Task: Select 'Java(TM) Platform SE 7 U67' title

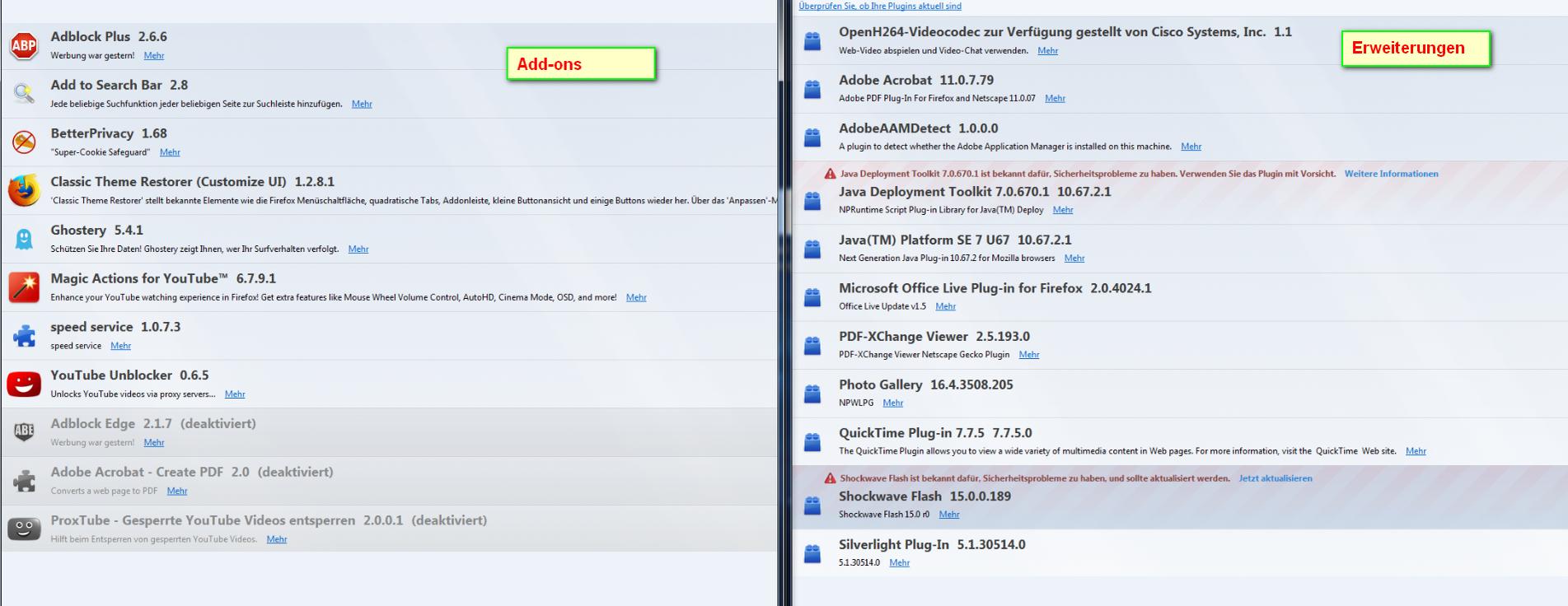Action: point(924,240)
